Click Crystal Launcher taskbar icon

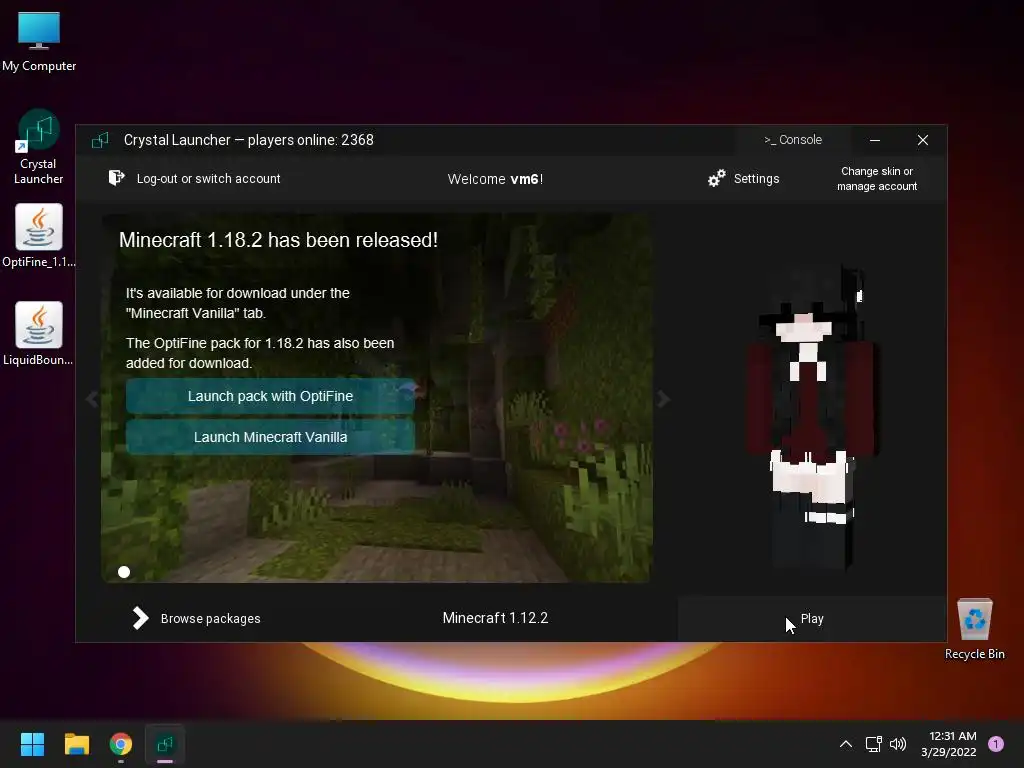[x=165, y=744]
